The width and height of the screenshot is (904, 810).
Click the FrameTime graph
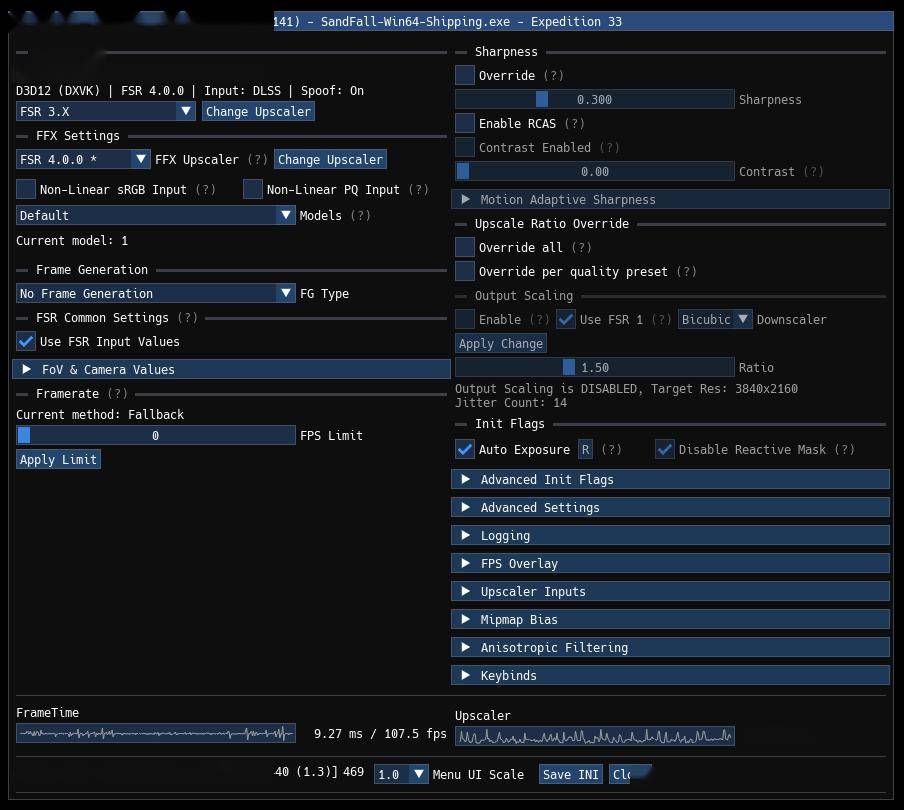click(x=156, y=733)
